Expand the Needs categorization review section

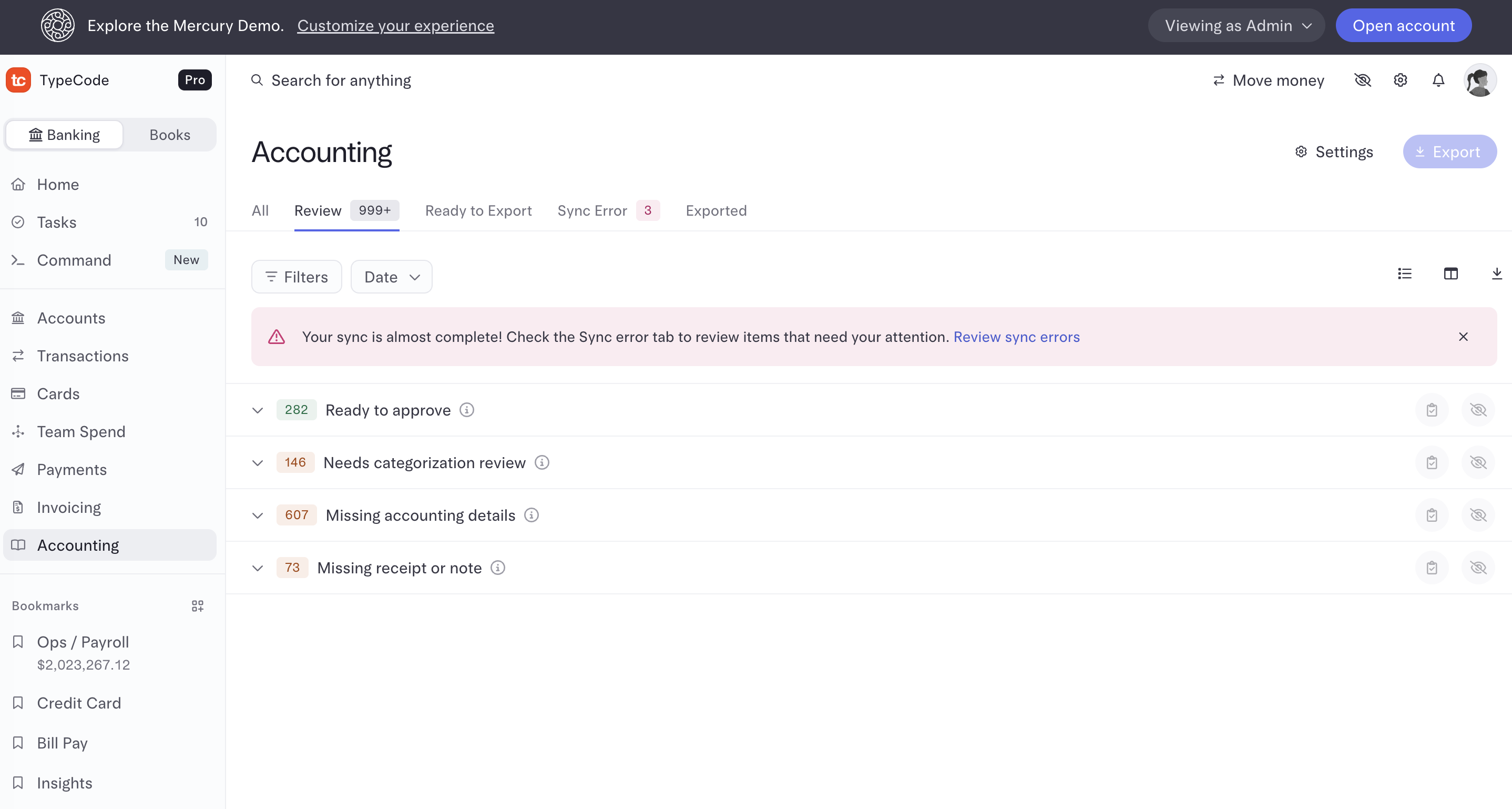click(x=257, y=462)
